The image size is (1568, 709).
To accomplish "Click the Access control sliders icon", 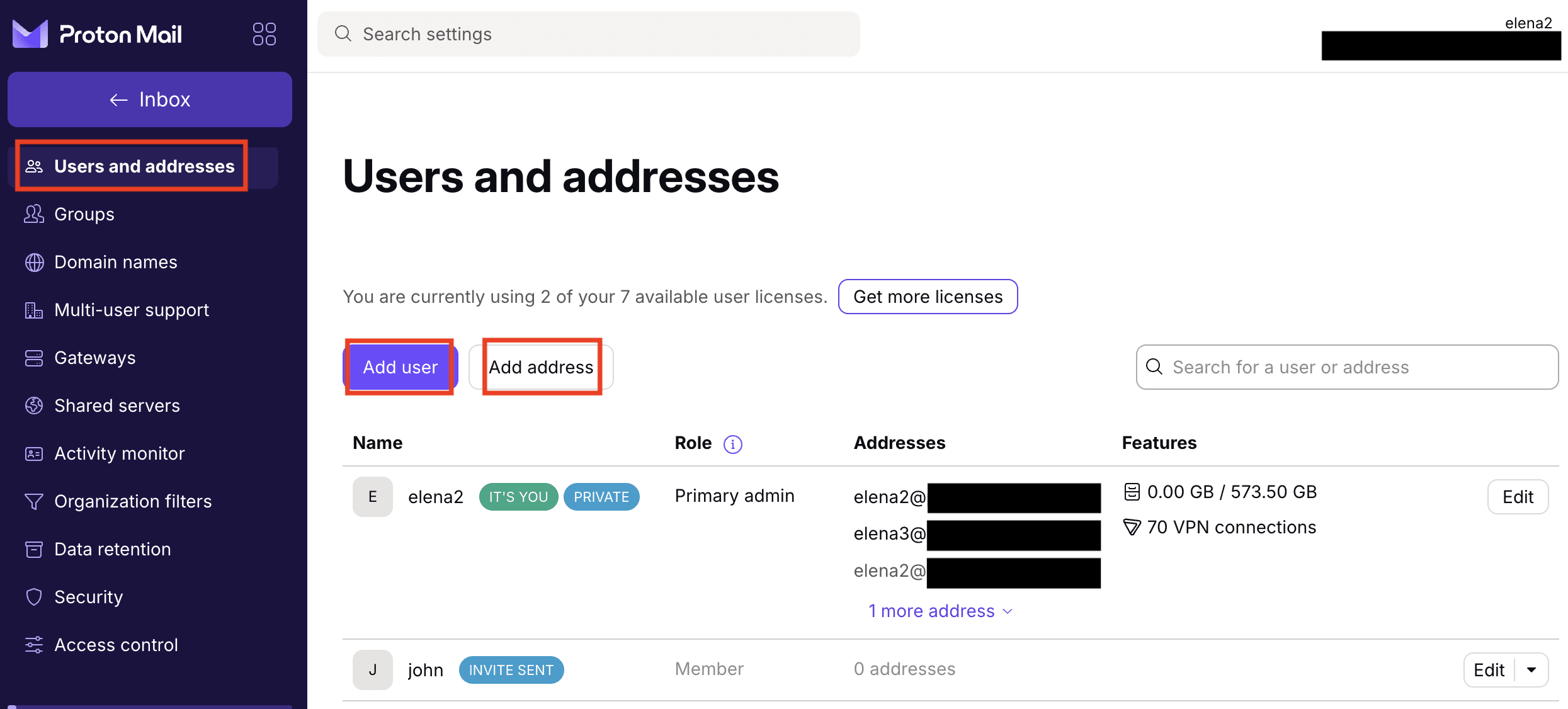I will pyautogui.click(x=34, y=645).
